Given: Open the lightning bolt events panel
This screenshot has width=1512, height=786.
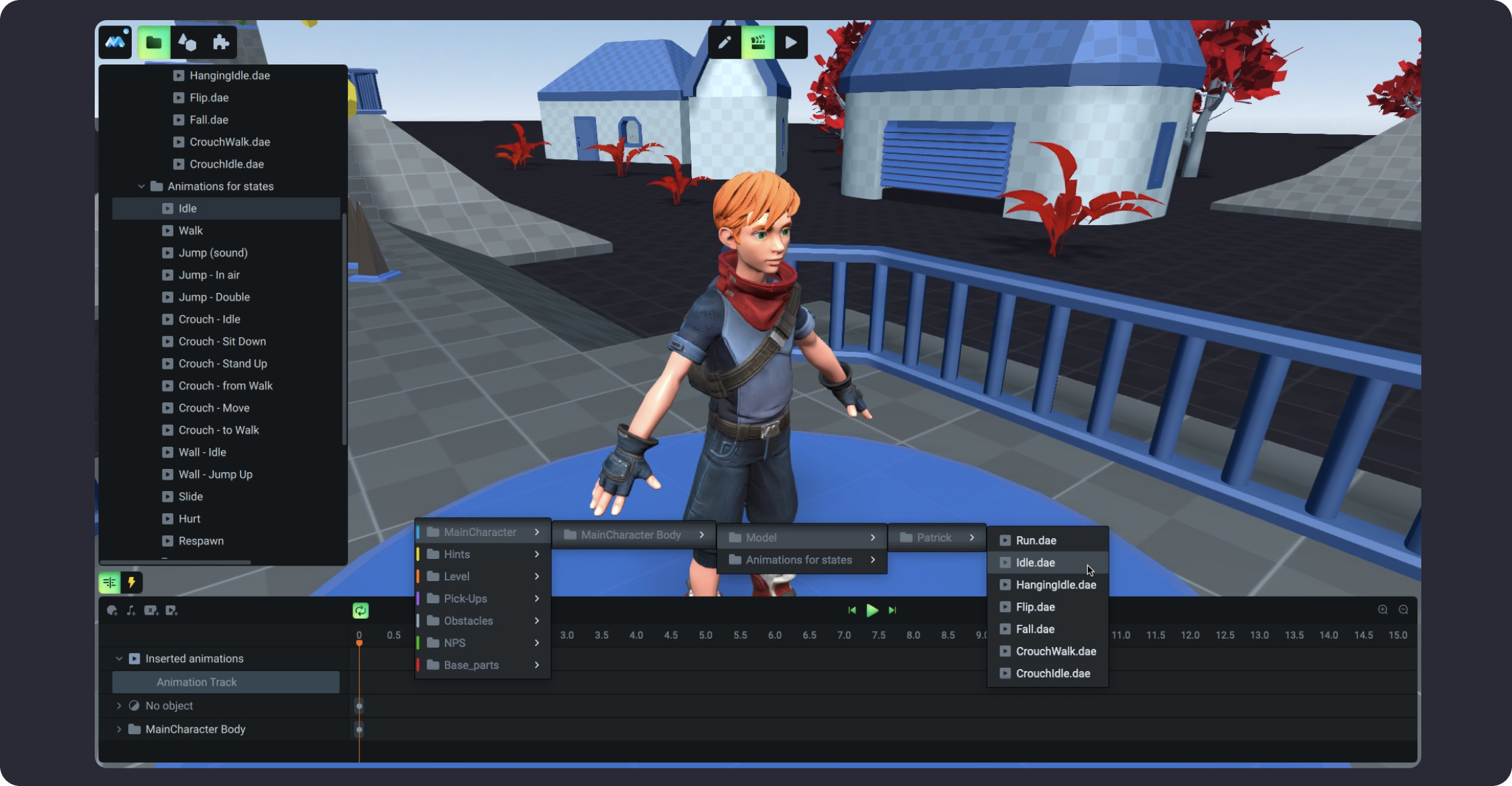Looking at the screenshot, I should tap(132, 582).
